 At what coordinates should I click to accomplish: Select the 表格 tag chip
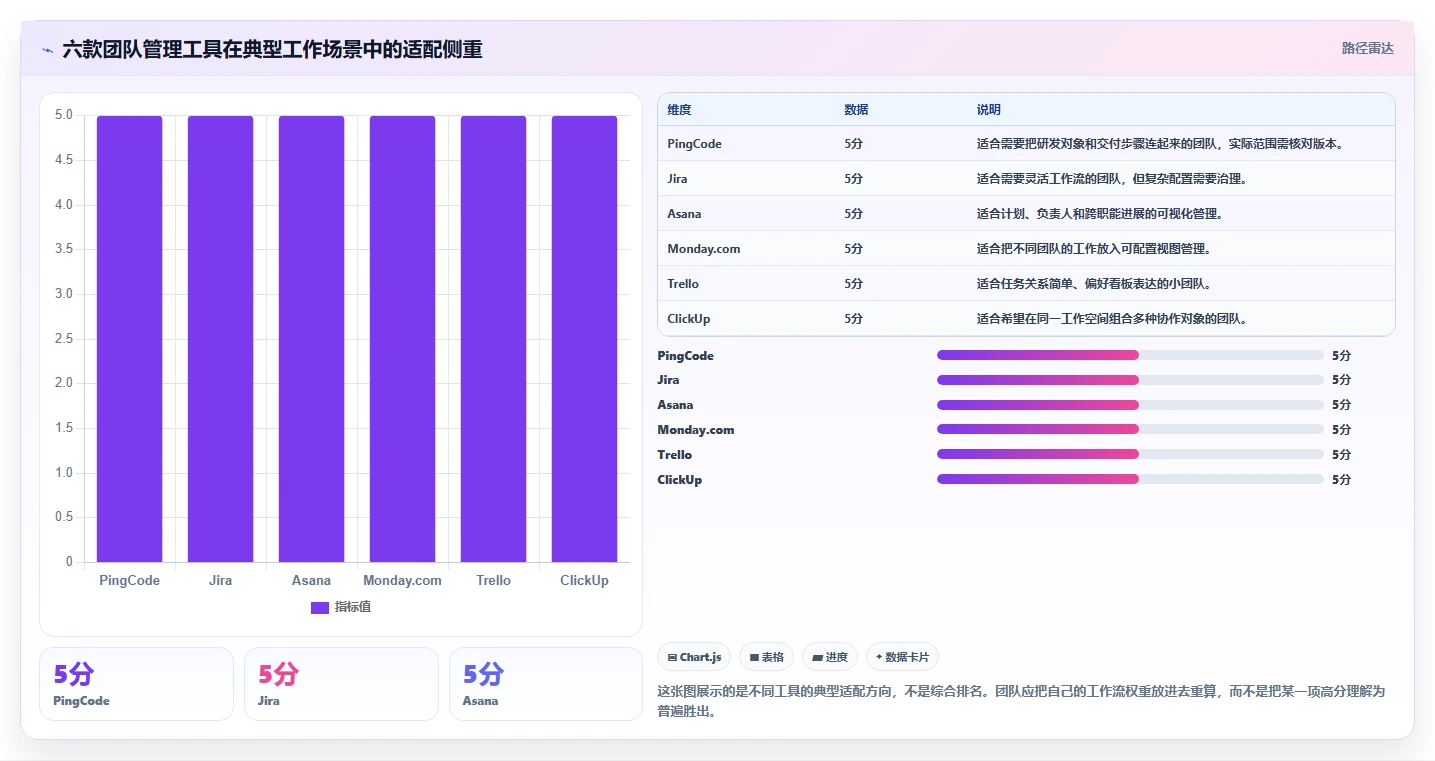(x=766, y=657)
